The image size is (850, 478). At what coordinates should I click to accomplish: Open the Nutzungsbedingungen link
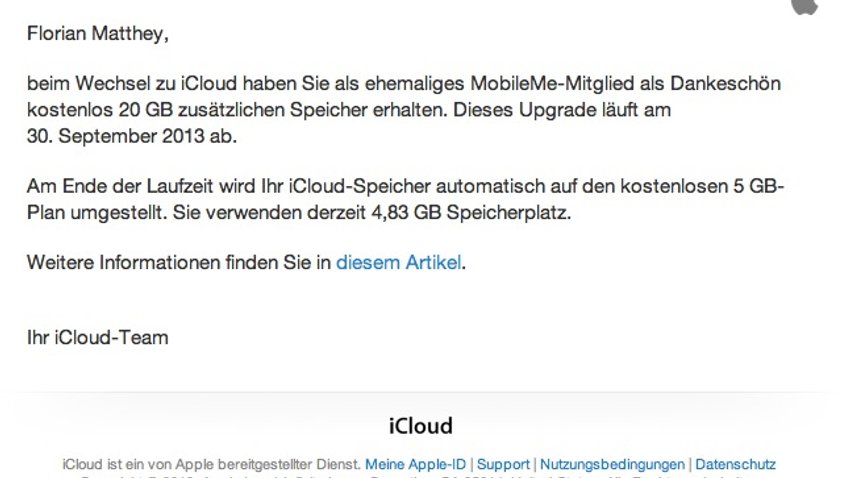[612, 464]
